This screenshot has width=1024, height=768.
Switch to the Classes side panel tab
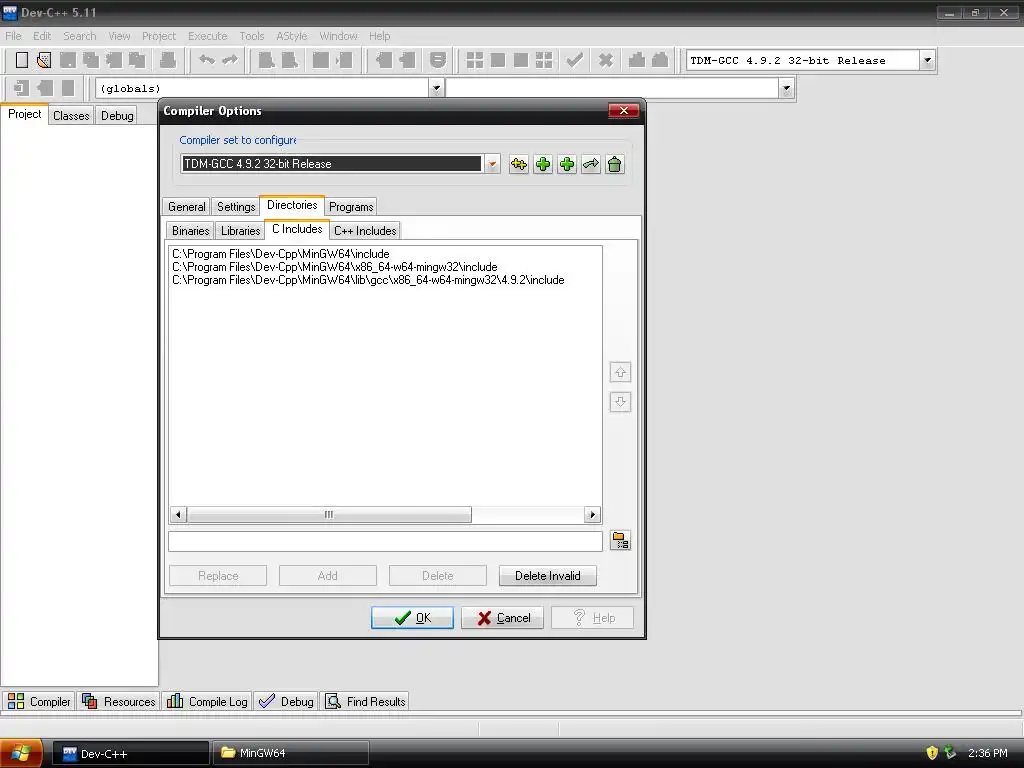pos(71,116)
